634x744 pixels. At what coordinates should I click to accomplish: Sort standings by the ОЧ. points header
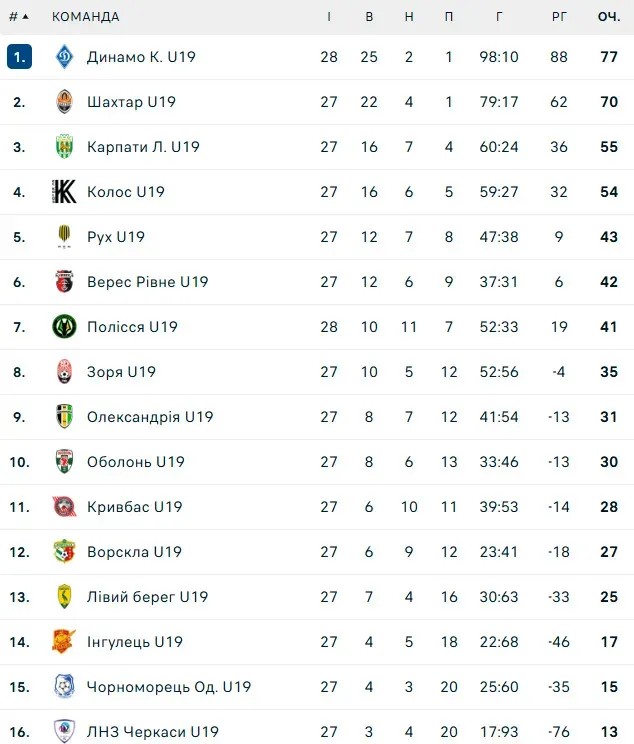[608, 17]
